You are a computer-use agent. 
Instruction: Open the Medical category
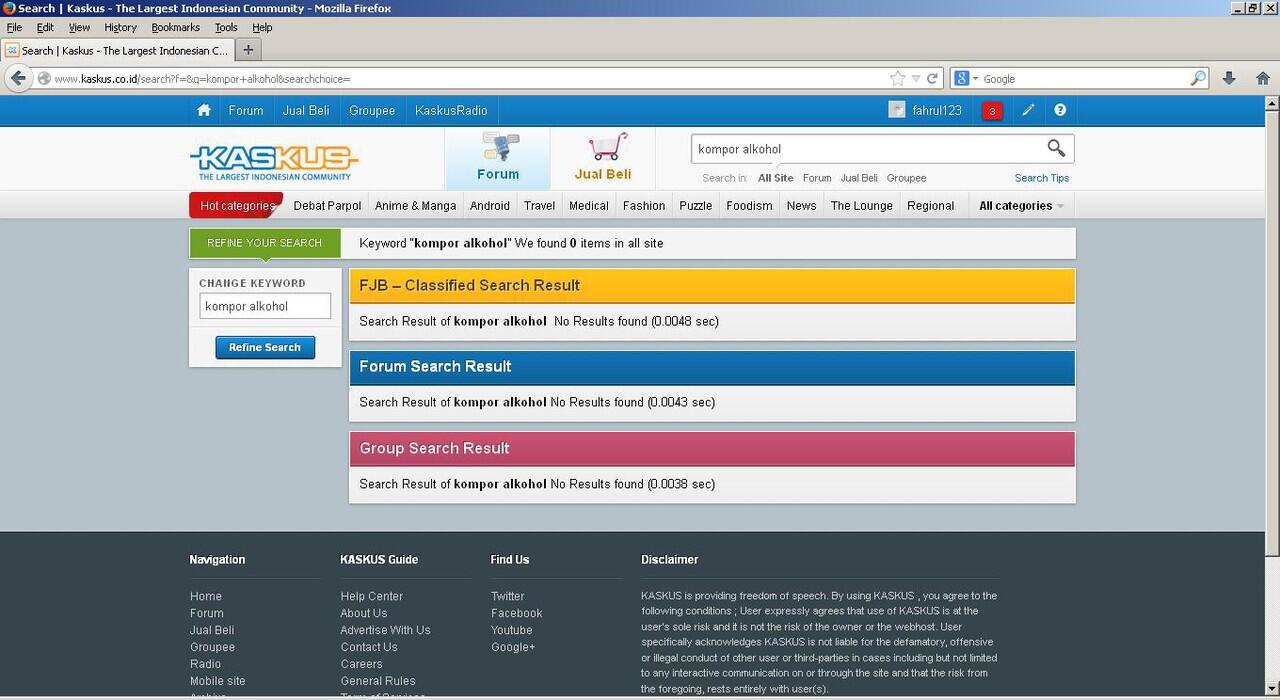click(589, 206)
